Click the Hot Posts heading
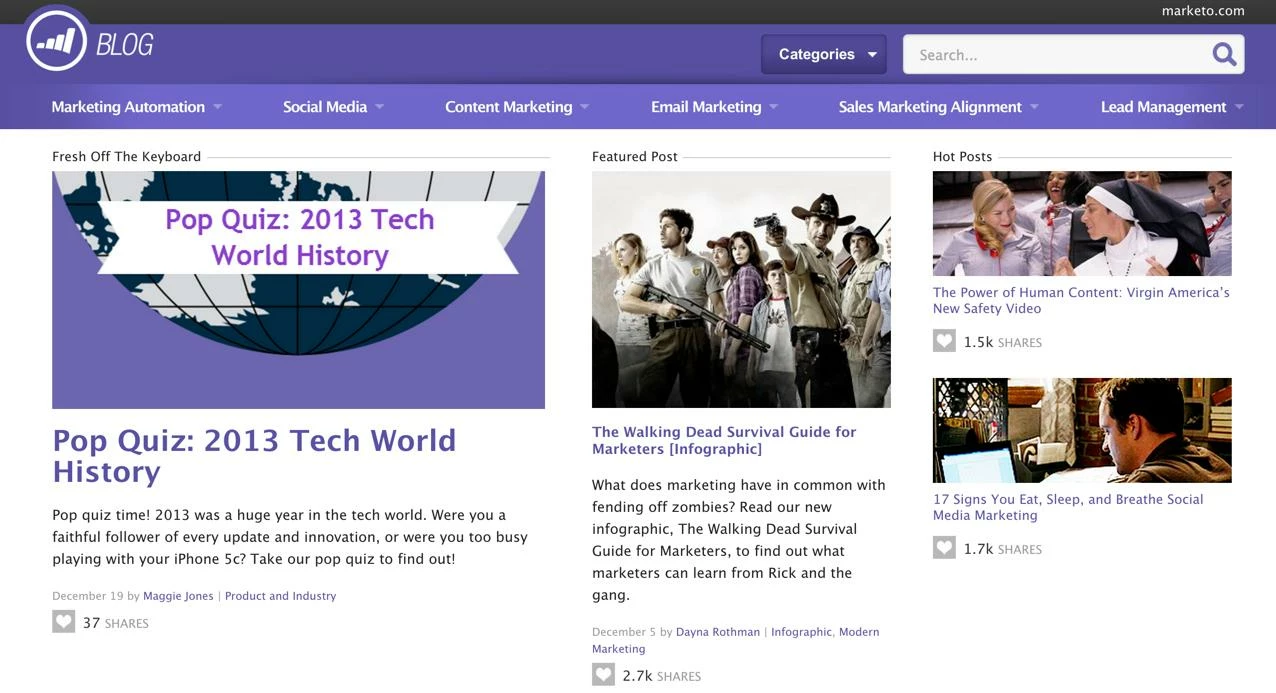The image size is (1276, 693). (962, 156)
